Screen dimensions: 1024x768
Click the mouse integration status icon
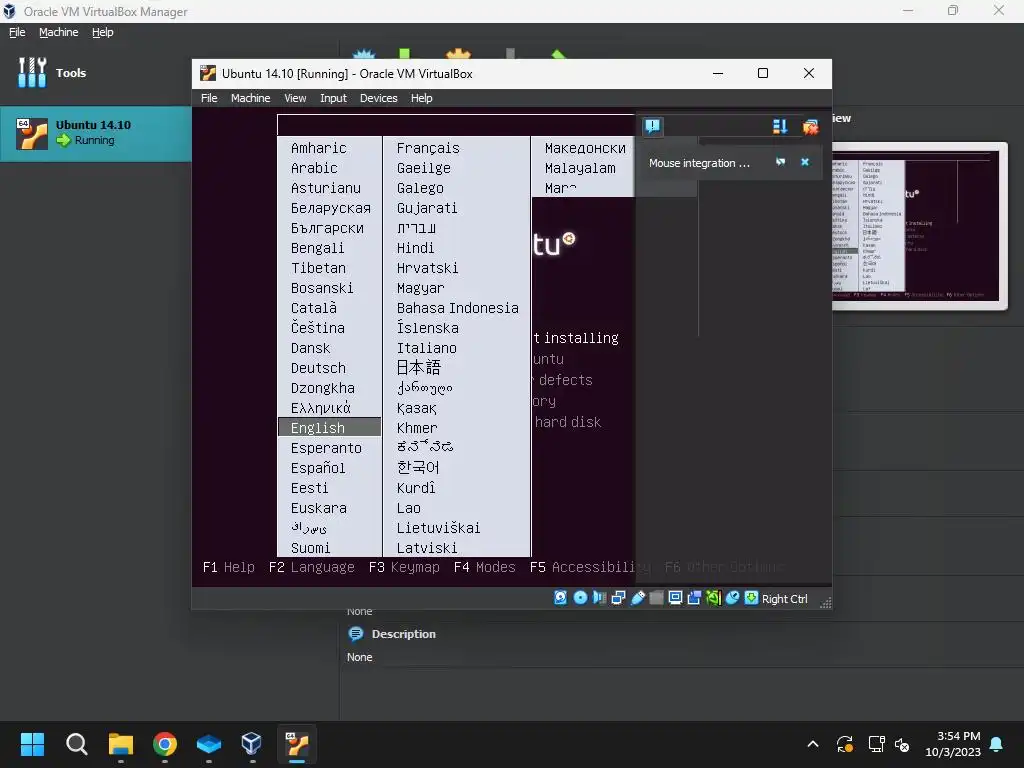(732, 598)
